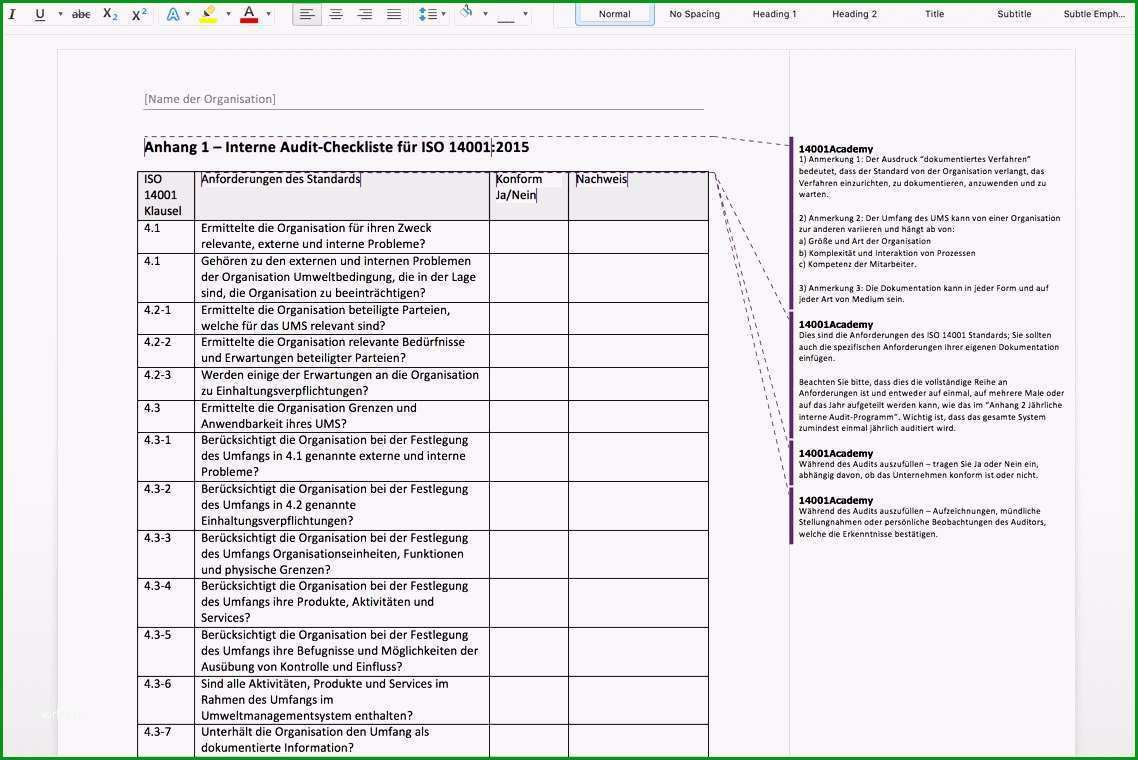Open underline style dropdown arrow

click(60, 14)
